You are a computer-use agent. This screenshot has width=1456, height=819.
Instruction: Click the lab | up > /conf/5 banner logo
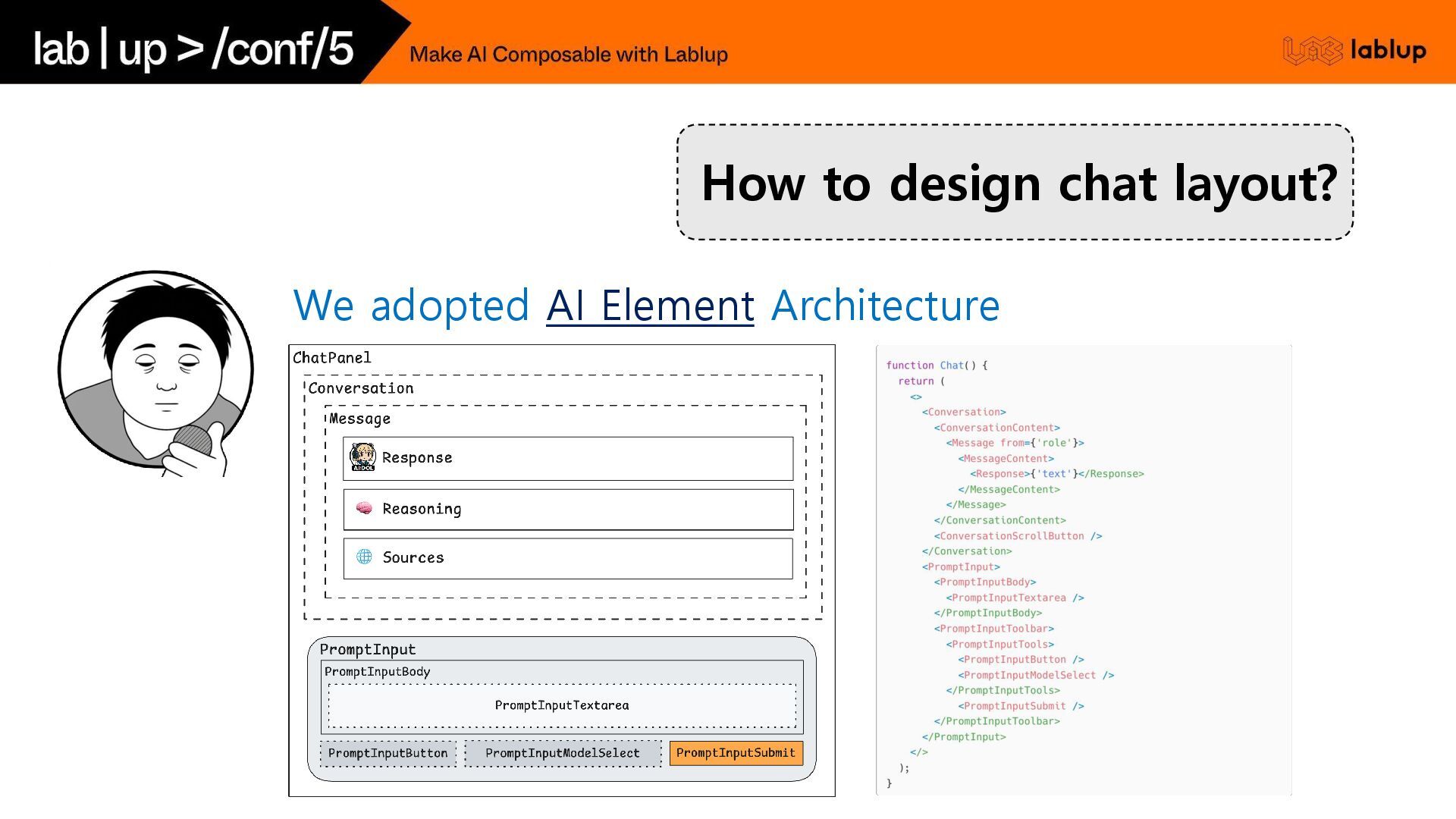point(193,49)
